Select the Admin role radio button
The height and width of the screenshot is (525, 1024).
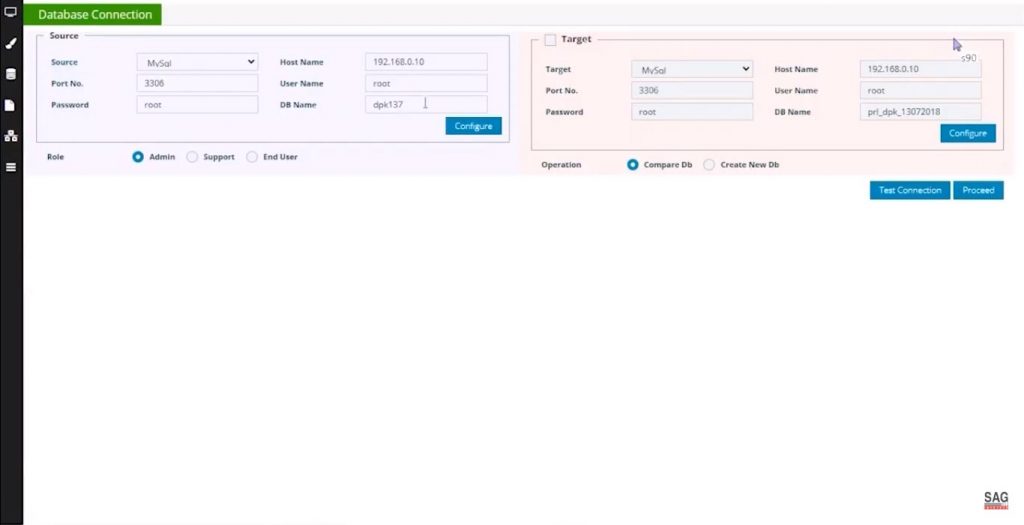coord(139,157)
